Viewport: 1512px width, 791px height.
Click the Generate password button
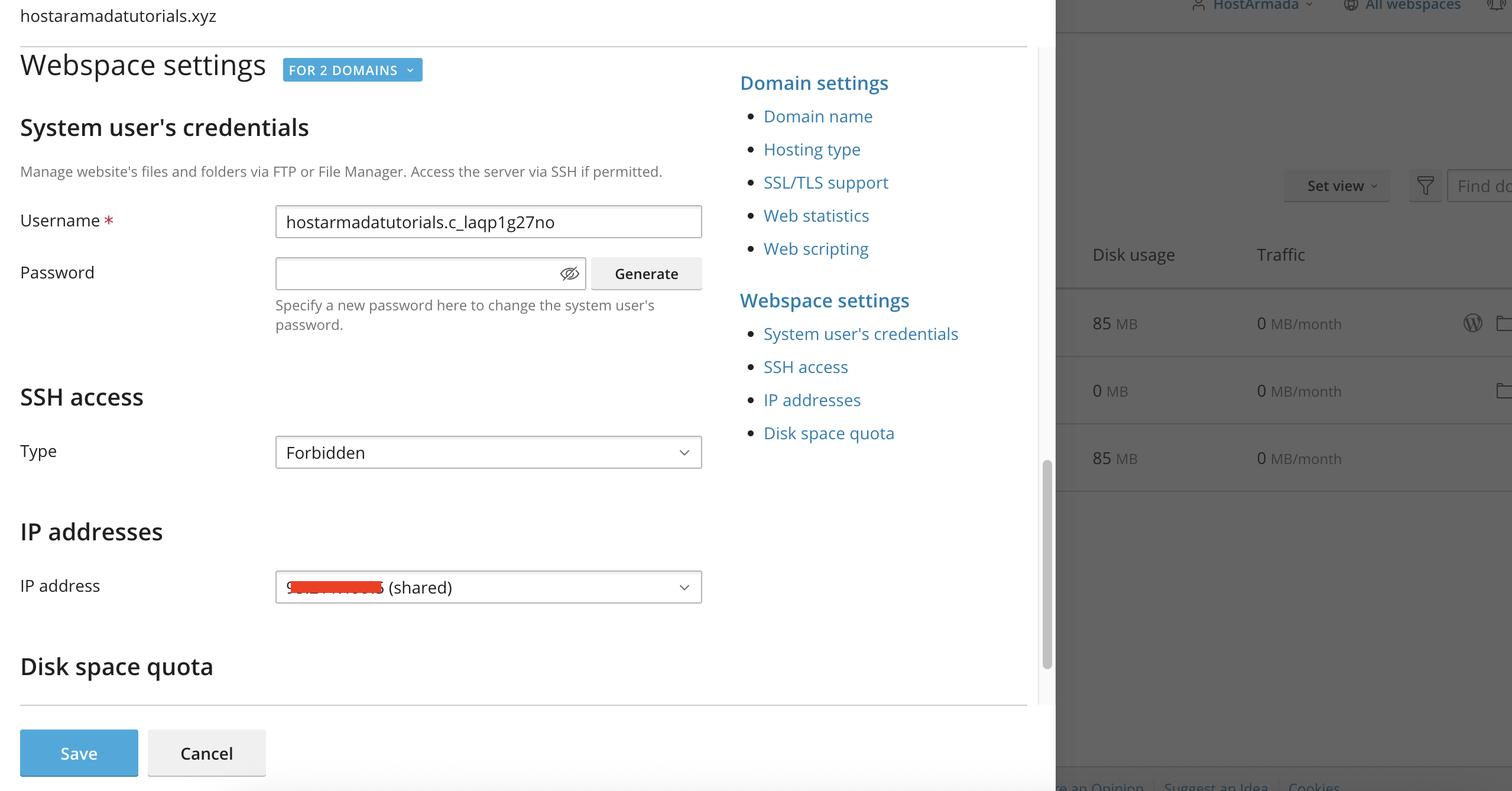646,274
